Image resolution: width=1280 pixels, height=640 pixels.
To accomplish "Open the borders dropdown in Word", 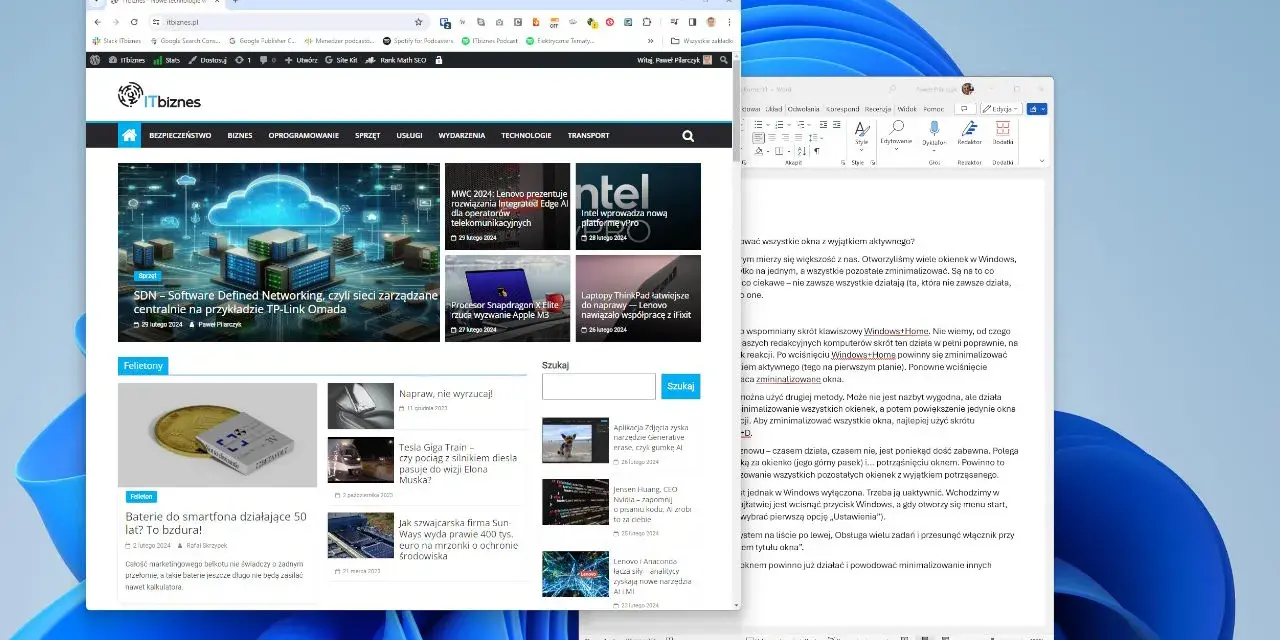I will click(x=789, y=151).
